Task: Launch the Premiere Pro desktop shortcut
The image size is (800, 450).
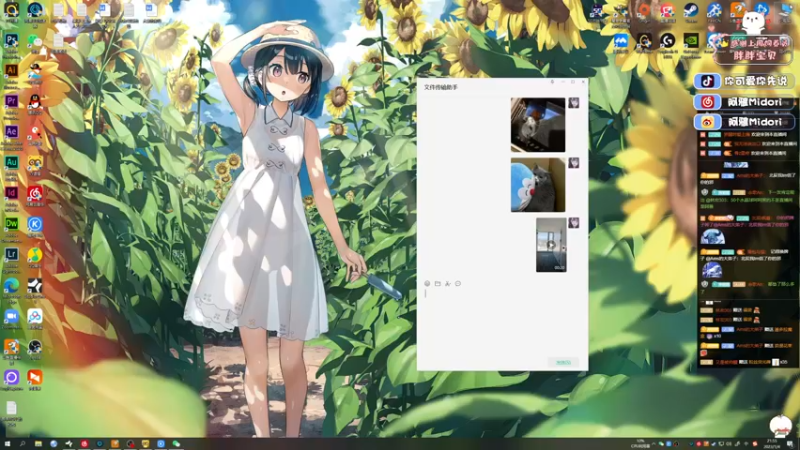Action: click(x=11, y=101)
